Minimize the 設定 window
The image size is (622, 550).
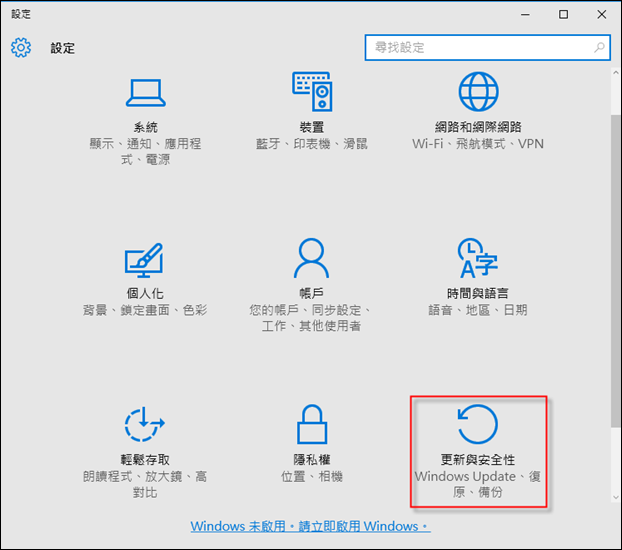[x=525, y=15]
